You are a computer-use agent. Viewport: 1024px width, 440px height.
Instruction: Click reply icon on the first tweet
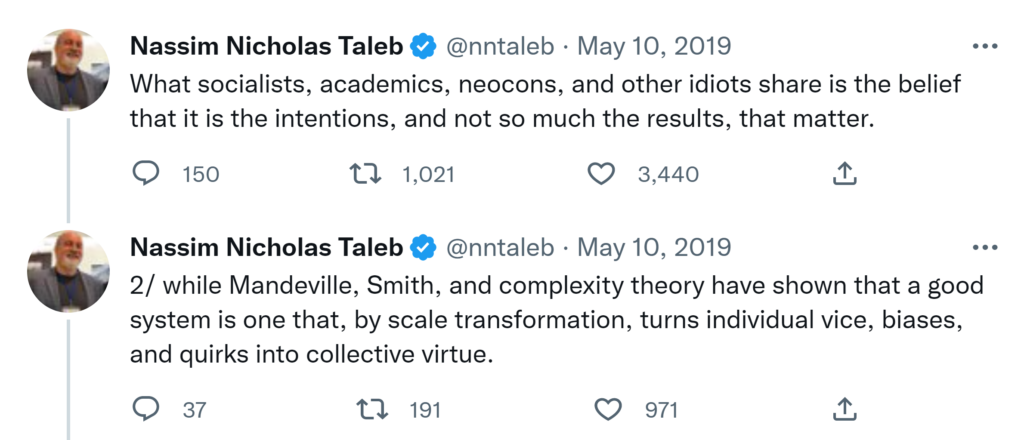pyautogui.click(x=146, y=174)
